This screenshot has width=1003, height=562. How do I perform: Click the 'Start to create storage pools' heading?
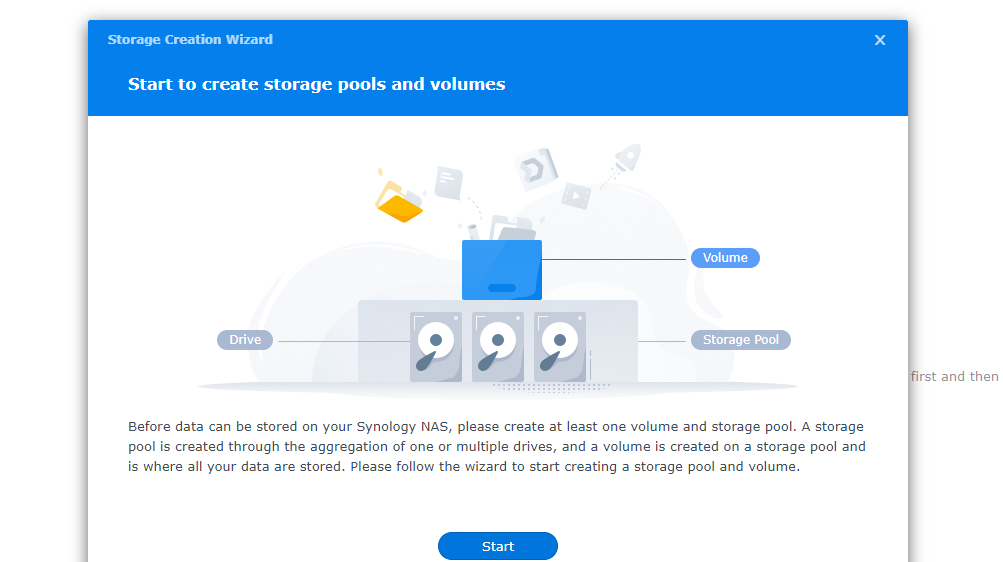(316, 84)
